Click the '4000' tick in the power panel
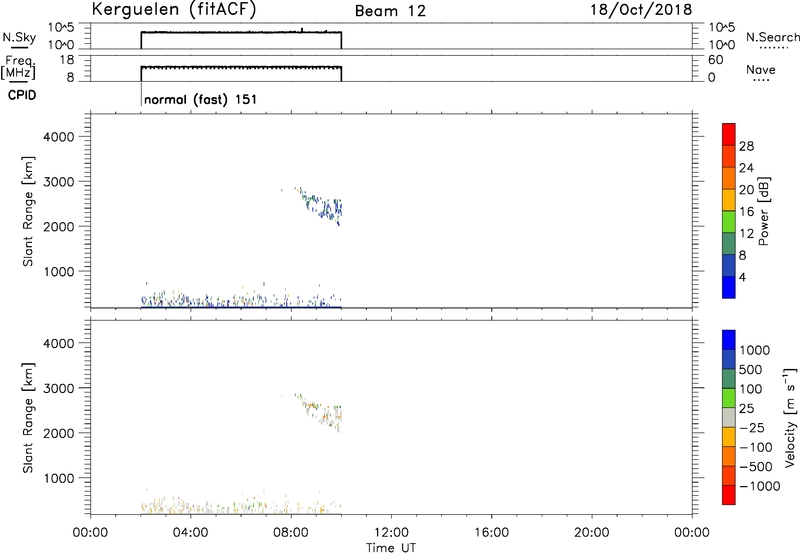The height and width of the screenshot is (554, 800). 59,137
